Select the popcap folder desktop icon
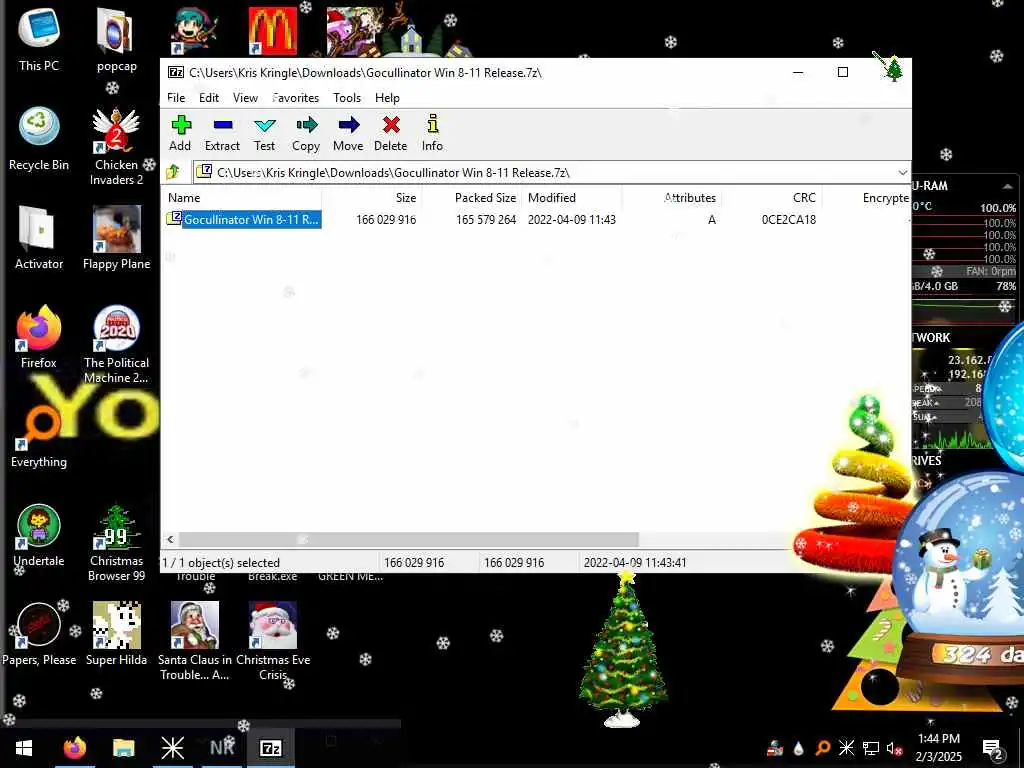 116,39
